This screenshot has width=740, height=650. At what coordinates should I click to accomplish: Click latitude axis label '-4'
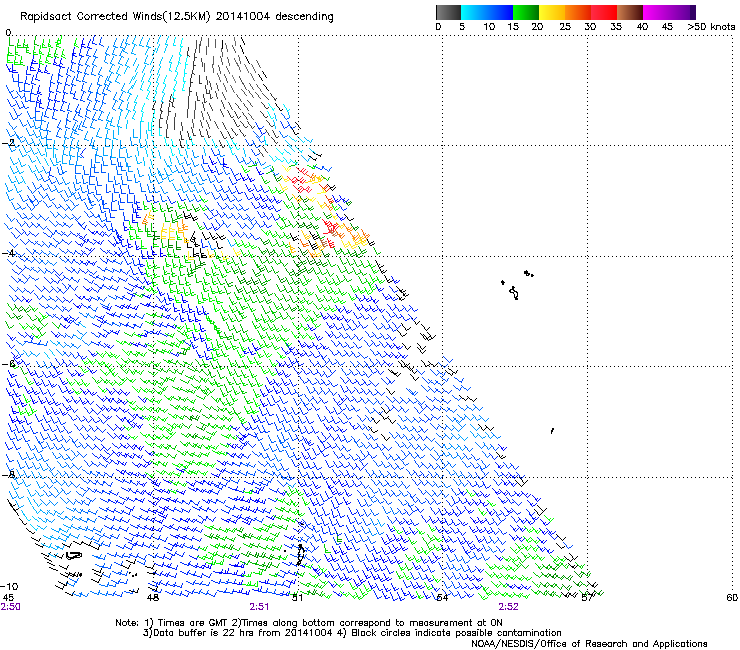(x=9, y=253)
